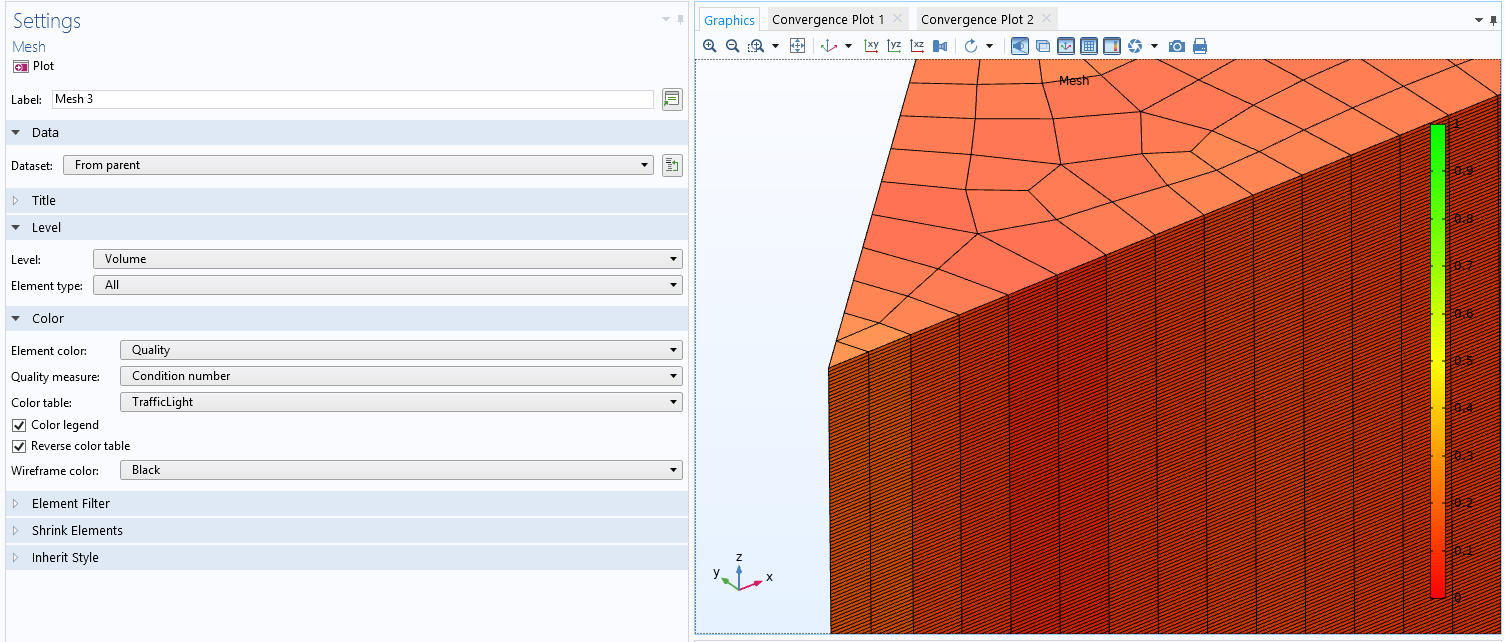Screen dimensions: 1505x642
Task: Switch to the Convergence Plot 1 tab
Action: tap(828, 19)
